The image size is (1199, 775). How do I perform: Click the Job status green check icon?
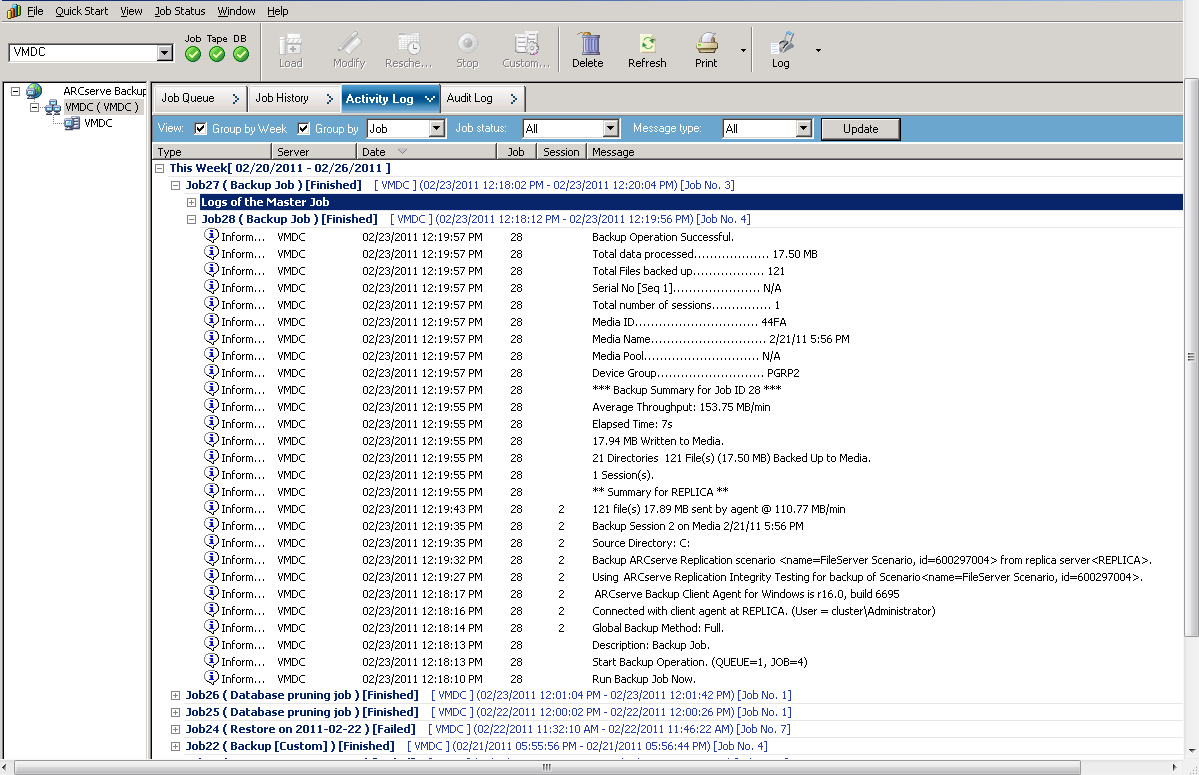click(193, 54)
